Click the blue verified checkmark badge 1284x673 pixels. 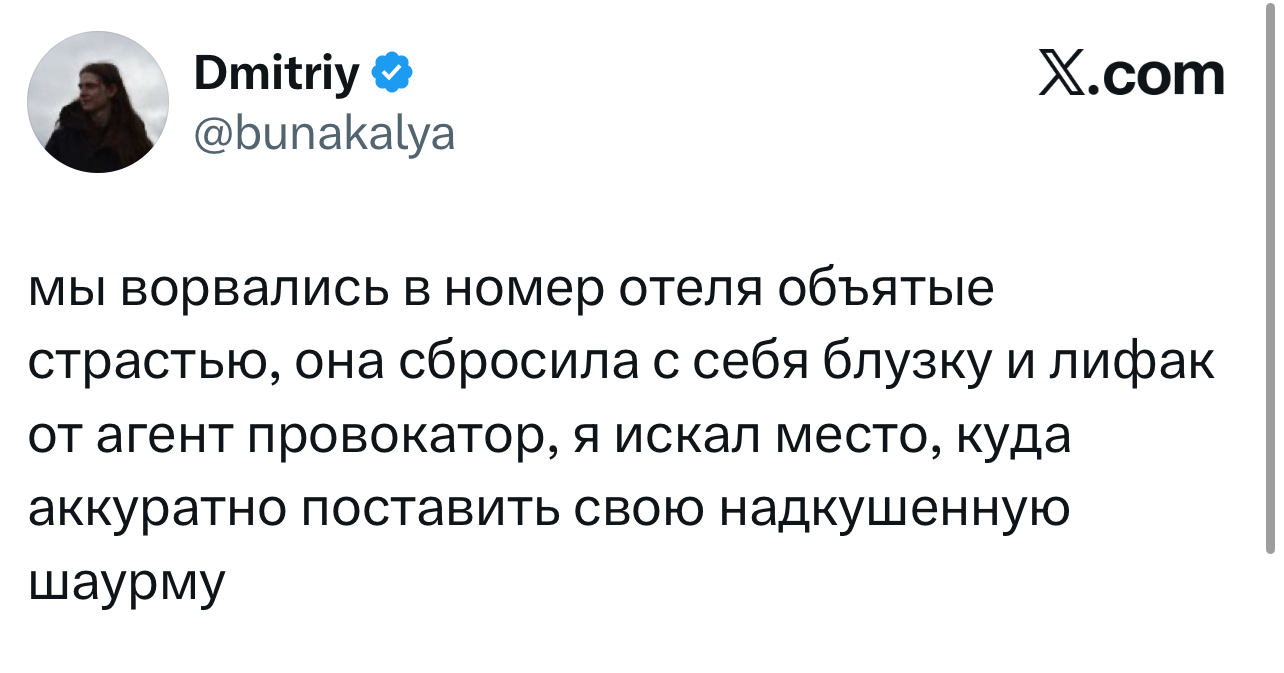pos(391,73)
